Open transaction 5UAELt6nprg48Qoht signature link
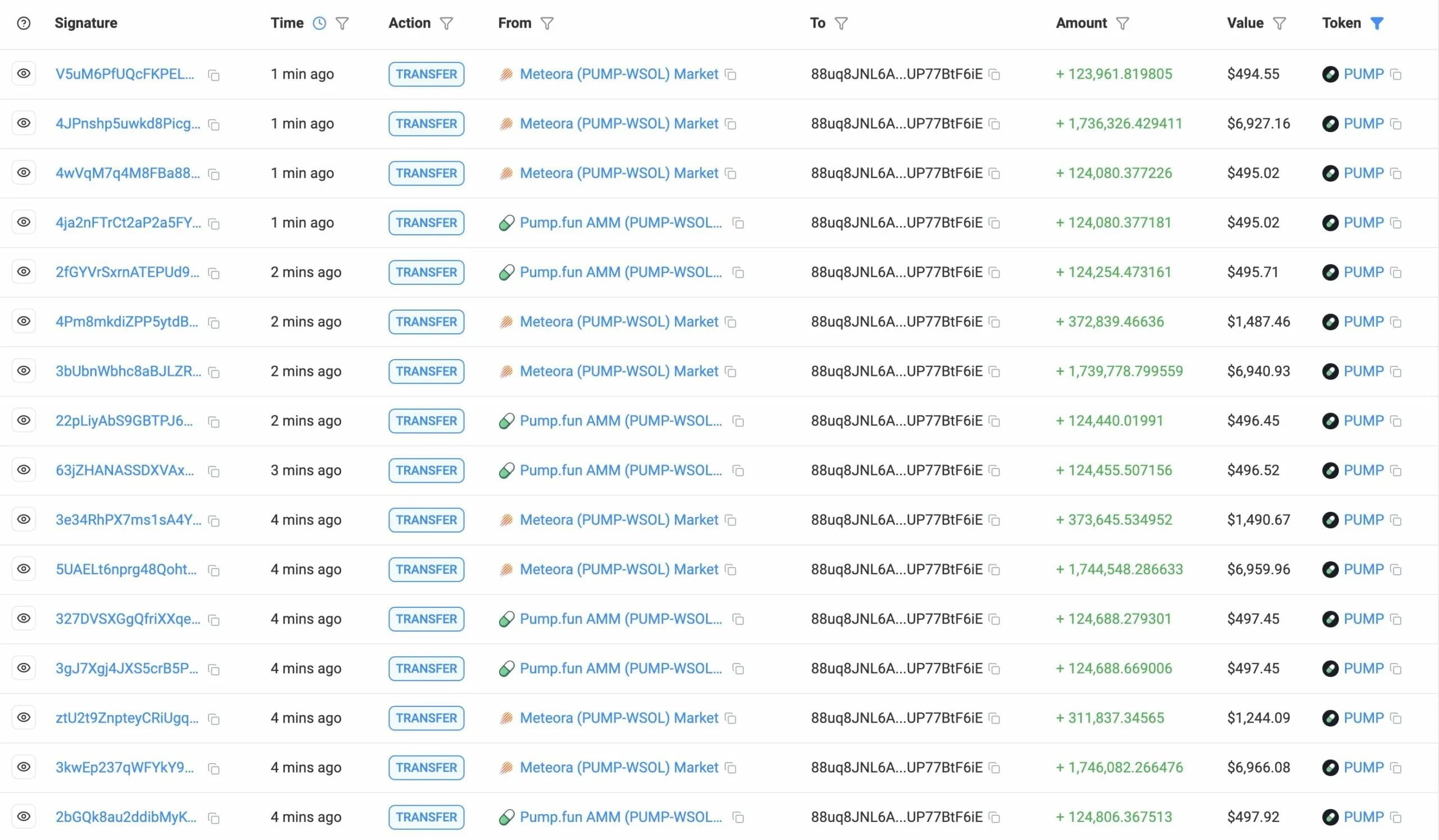Screen dimensions: 1439x840 point(126,569)
